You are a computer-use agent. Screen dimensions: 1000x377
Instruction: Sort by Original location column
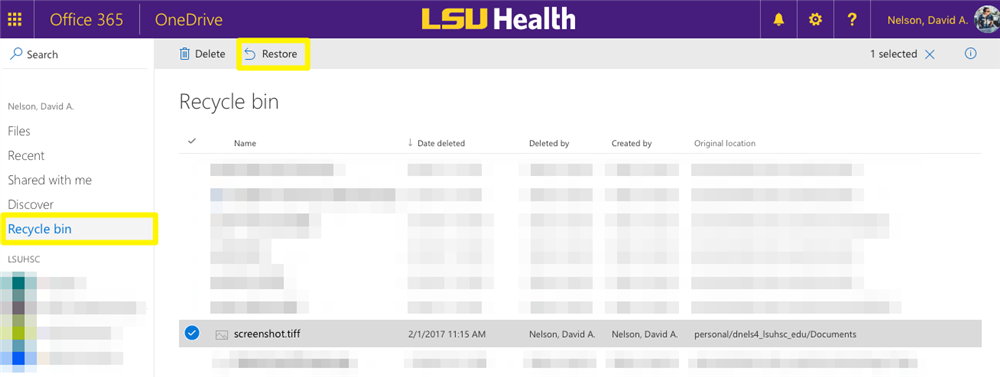click(724, 144)
